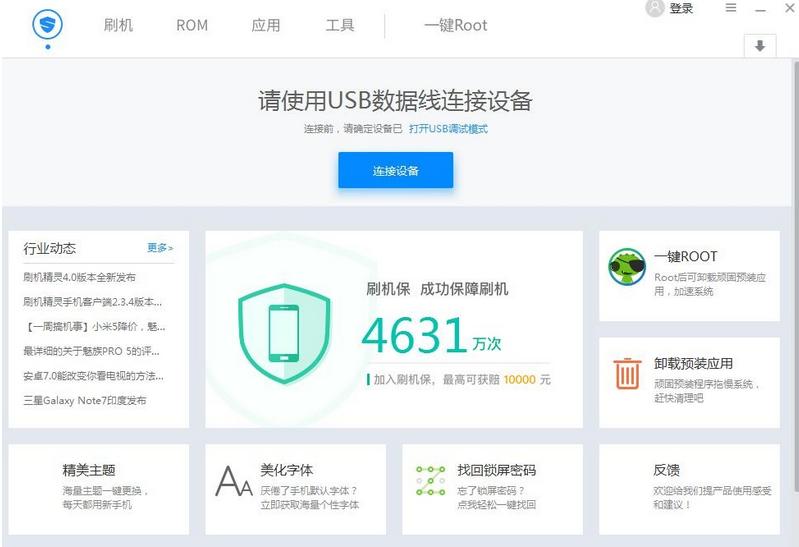
Task: Click the blue shield app logo
Action: tap(47, 24)
